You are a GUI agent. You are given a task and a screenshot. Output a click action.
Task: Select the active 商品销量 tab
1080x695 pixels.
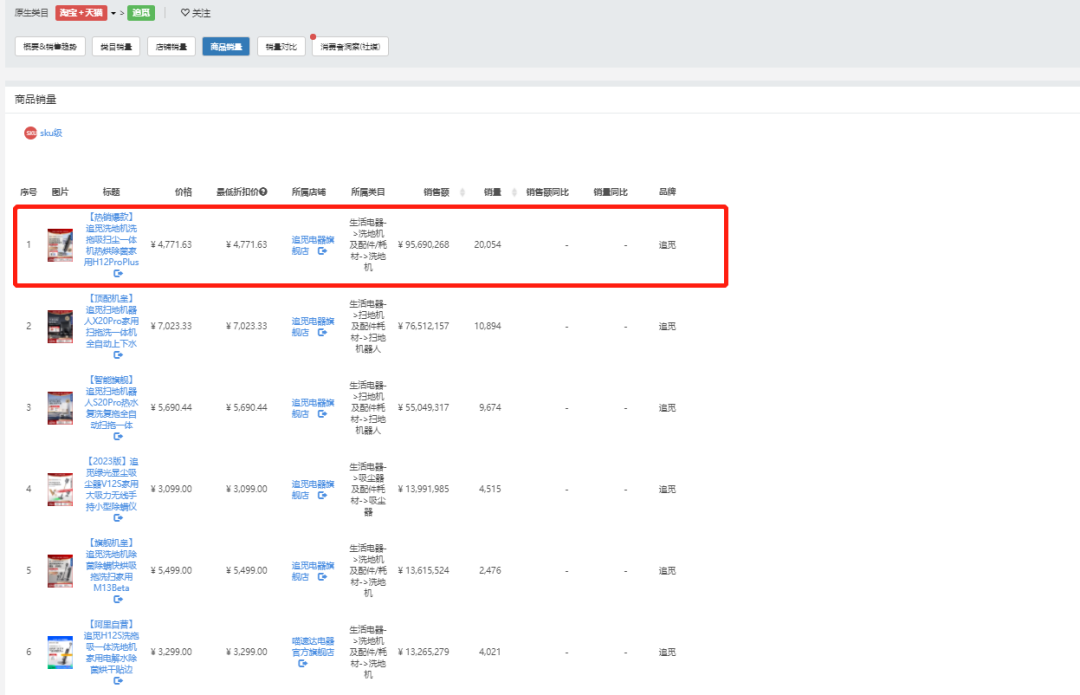click(226, 47)
